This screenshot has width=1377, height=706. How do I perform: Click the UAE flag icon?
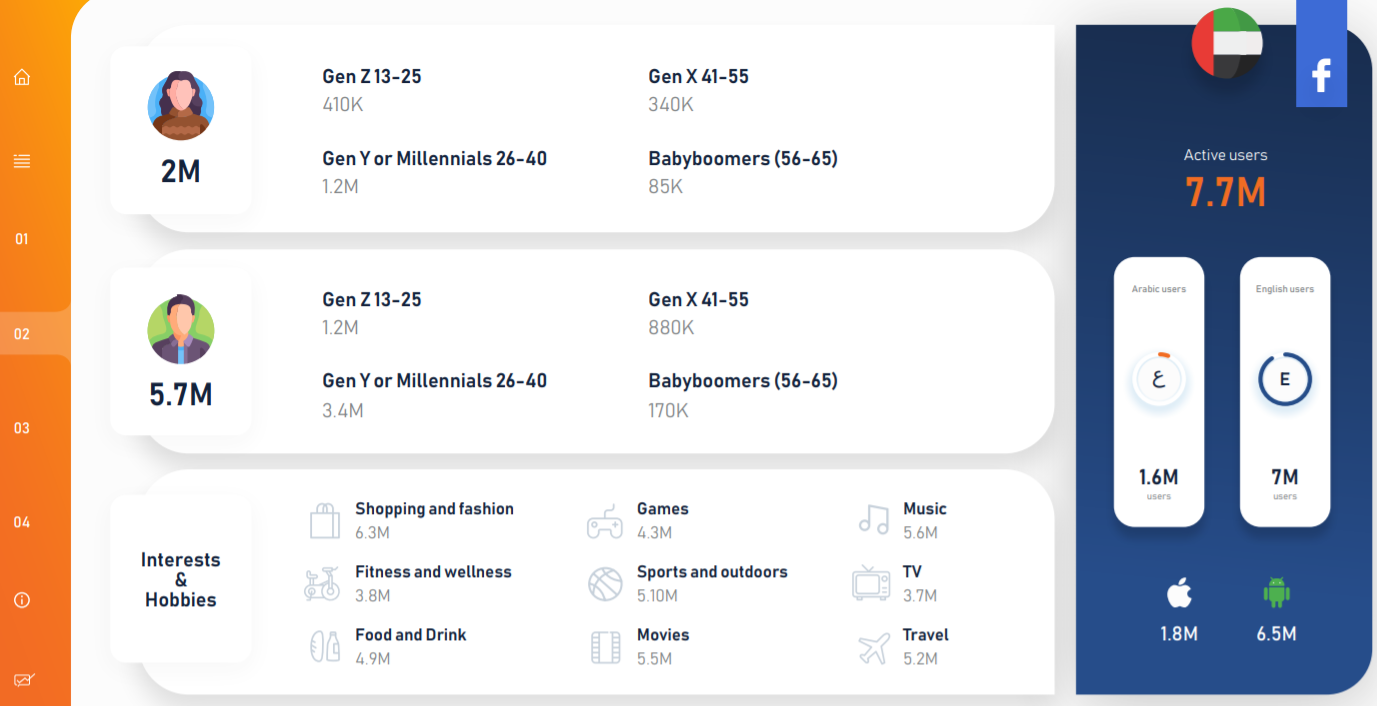1226,43
